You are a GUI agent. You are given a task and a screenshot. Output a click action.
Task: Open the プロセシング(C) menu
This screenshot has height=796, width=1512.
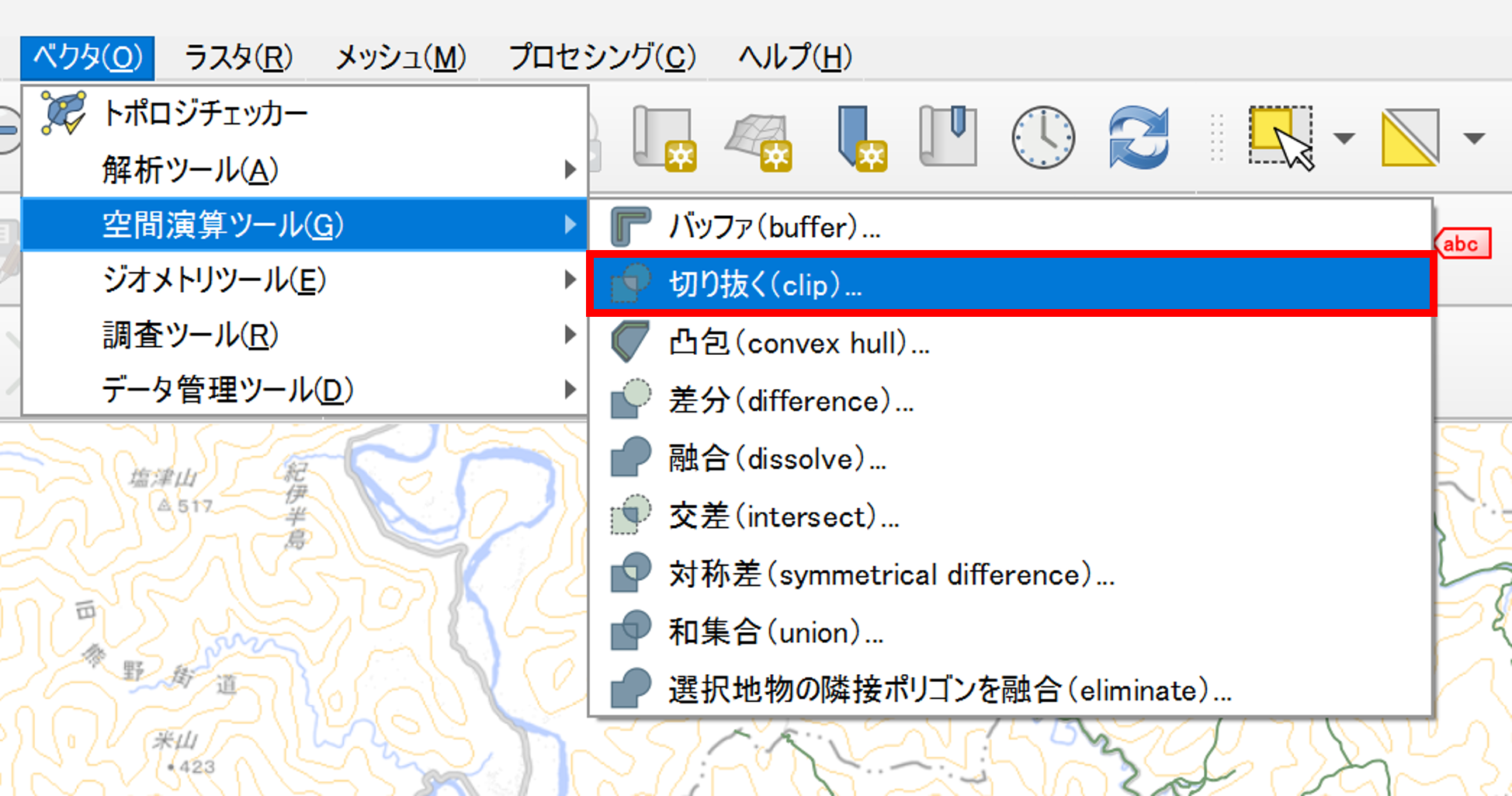(602, 57)
